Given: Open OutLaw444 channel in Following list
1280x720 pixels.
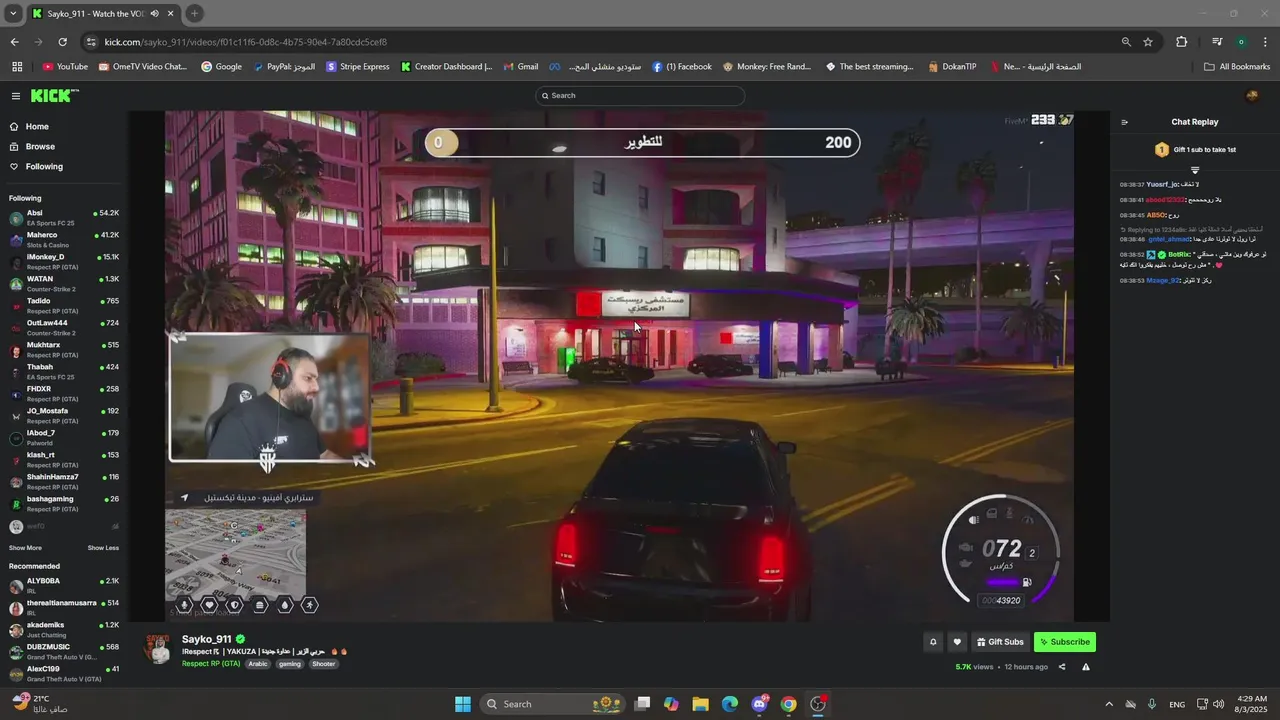Looking at the screenshot, I should tap(64, 327).
